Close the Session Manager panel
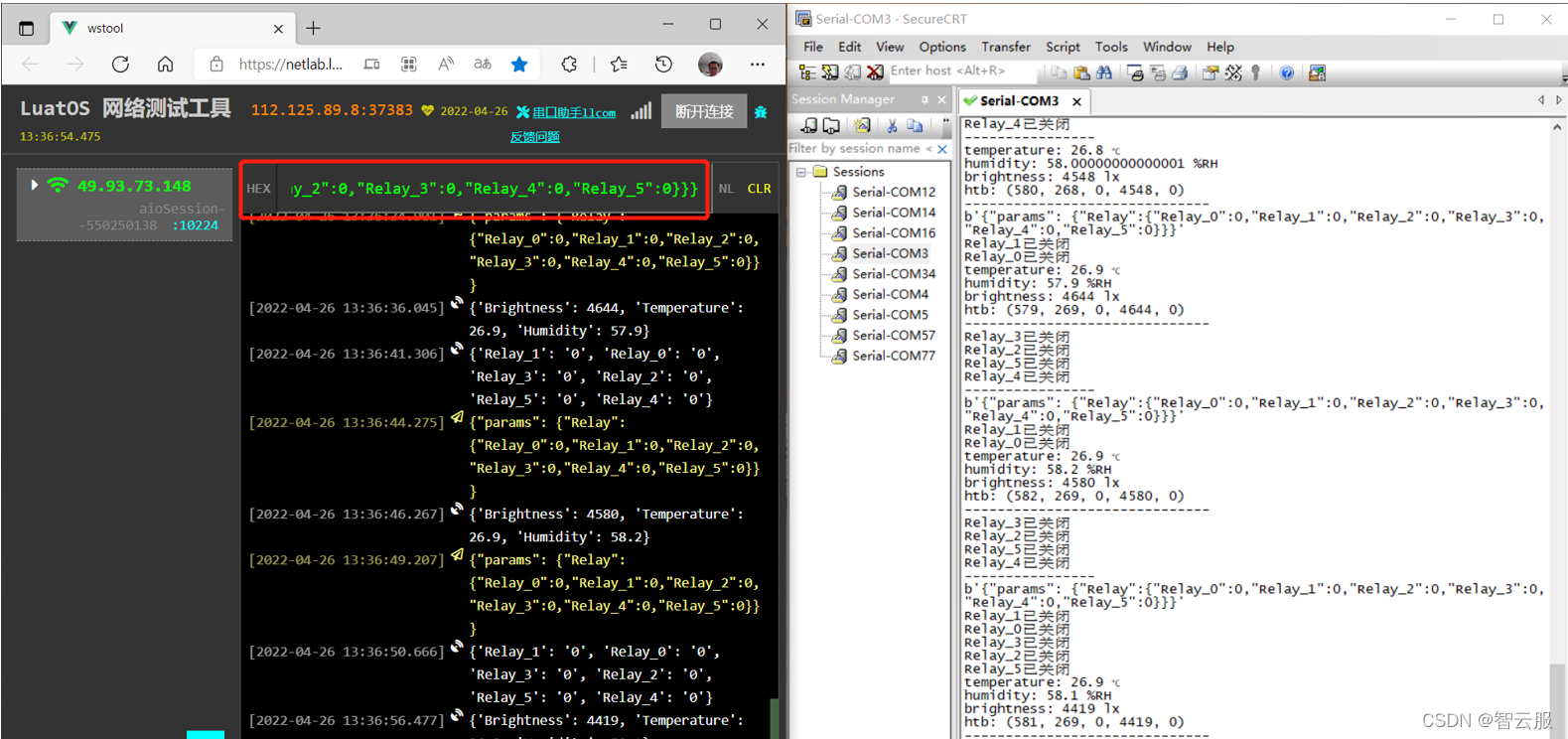The width and height of the screenshot is (1568, 739). click(941, 99)
